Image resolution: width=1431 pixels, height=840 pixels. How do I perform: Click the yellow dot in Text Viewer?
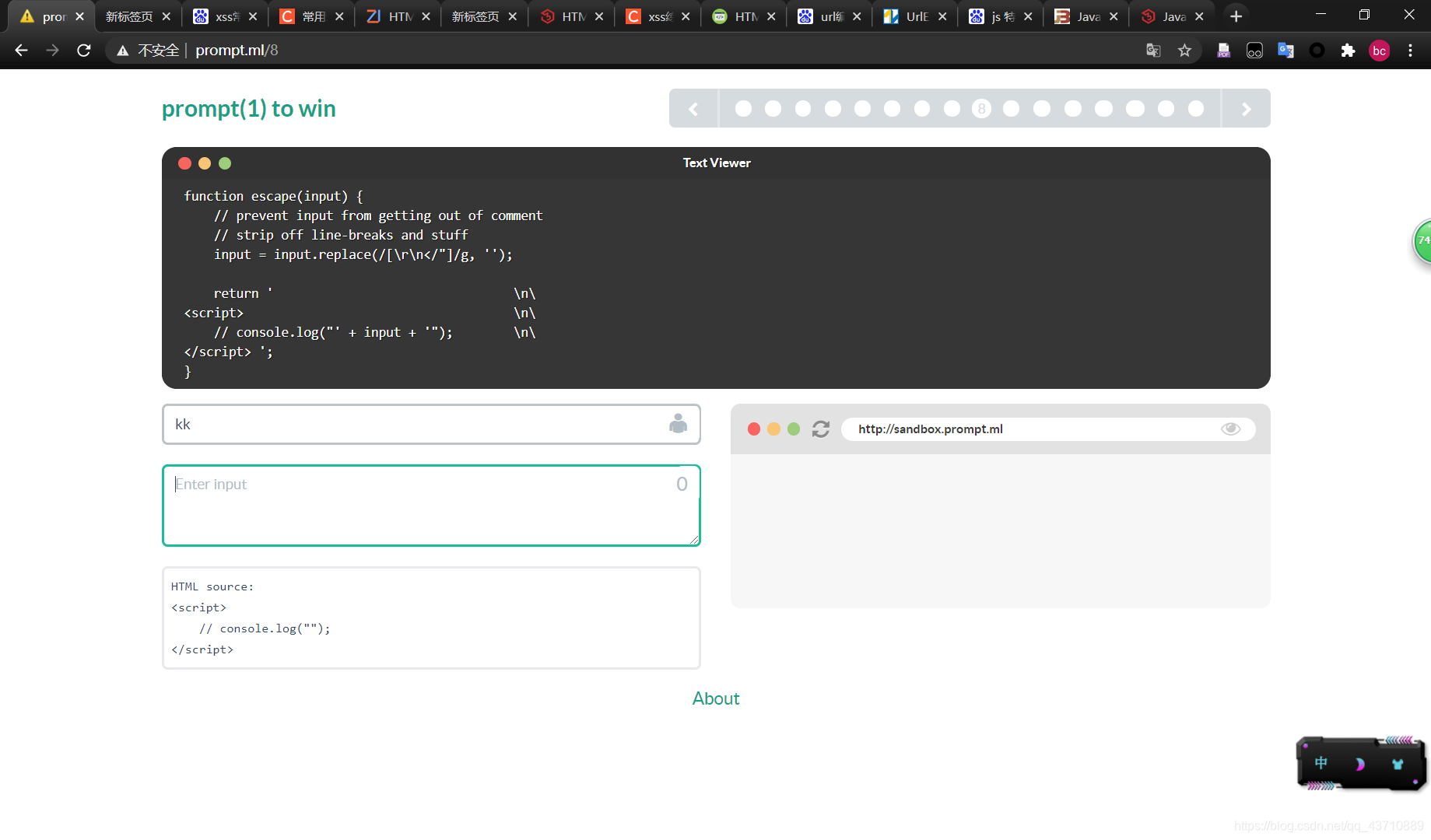(205, 163)
